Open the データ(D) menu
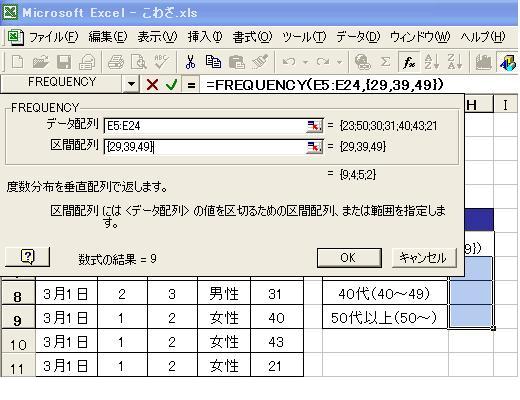This screenshot has height=400, width=520. [358, 37]
